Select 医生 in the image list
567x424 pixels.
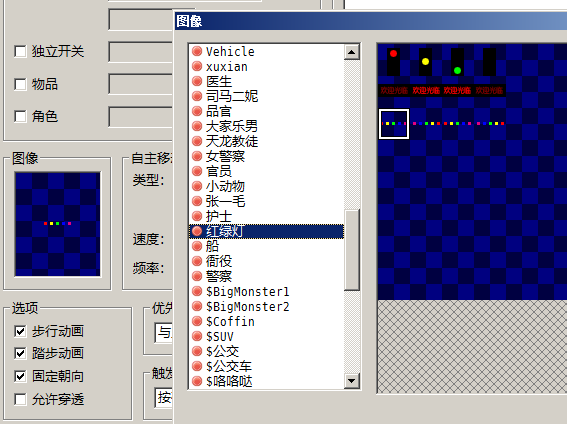(267, 82)
